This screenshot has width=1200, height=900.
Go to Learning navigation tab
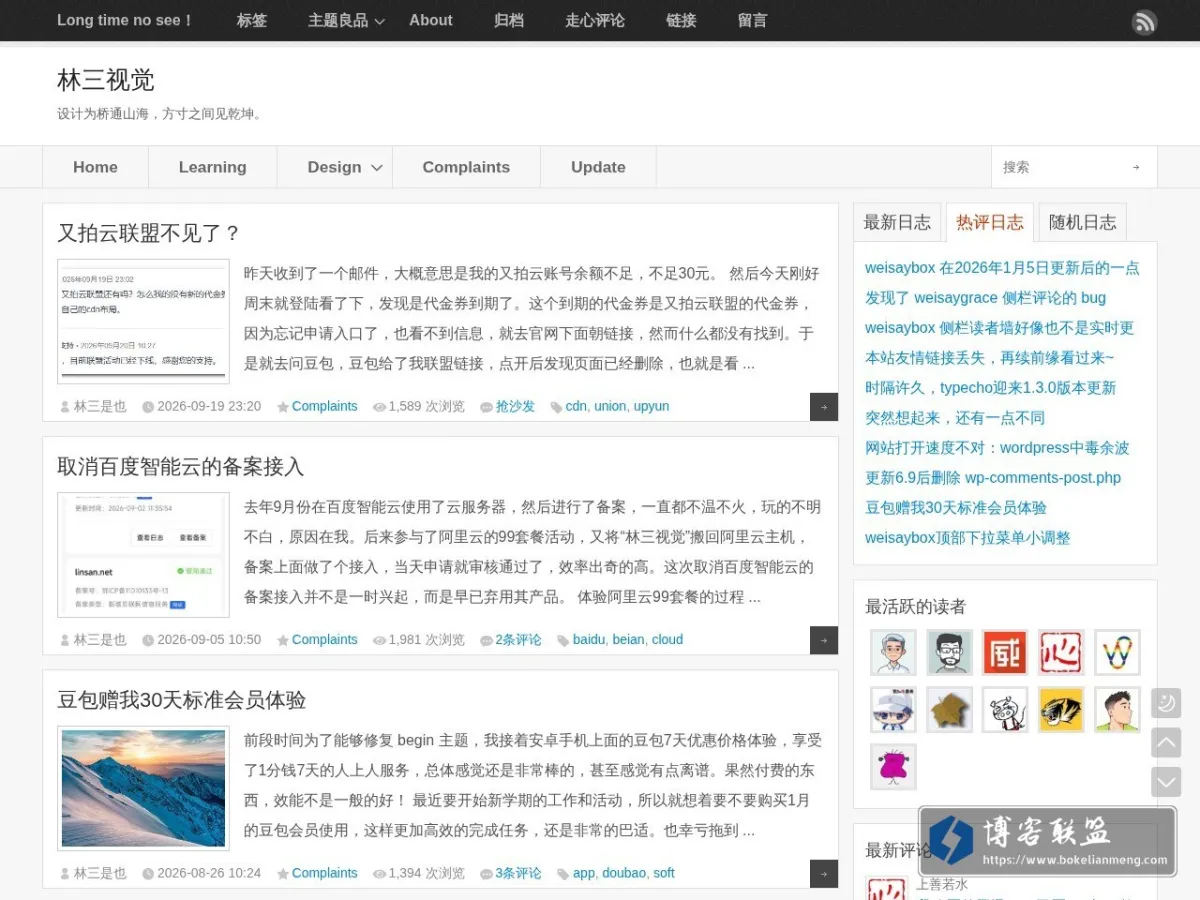213,167
